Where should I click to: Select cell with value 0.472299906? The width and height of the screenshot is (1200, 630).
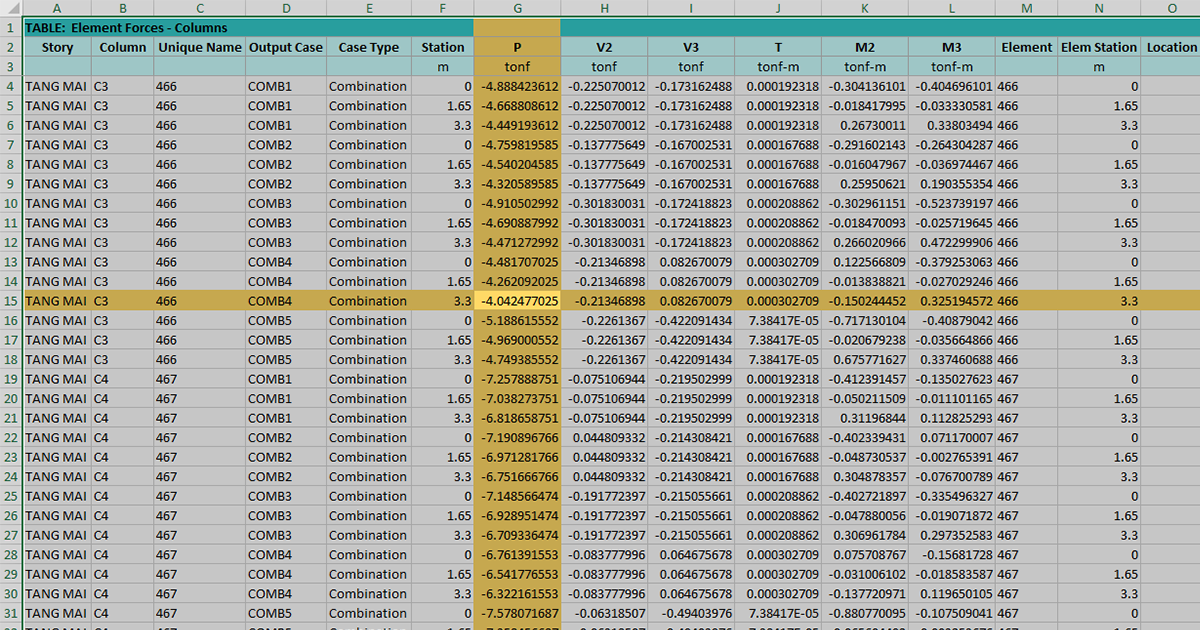point(952,243)
